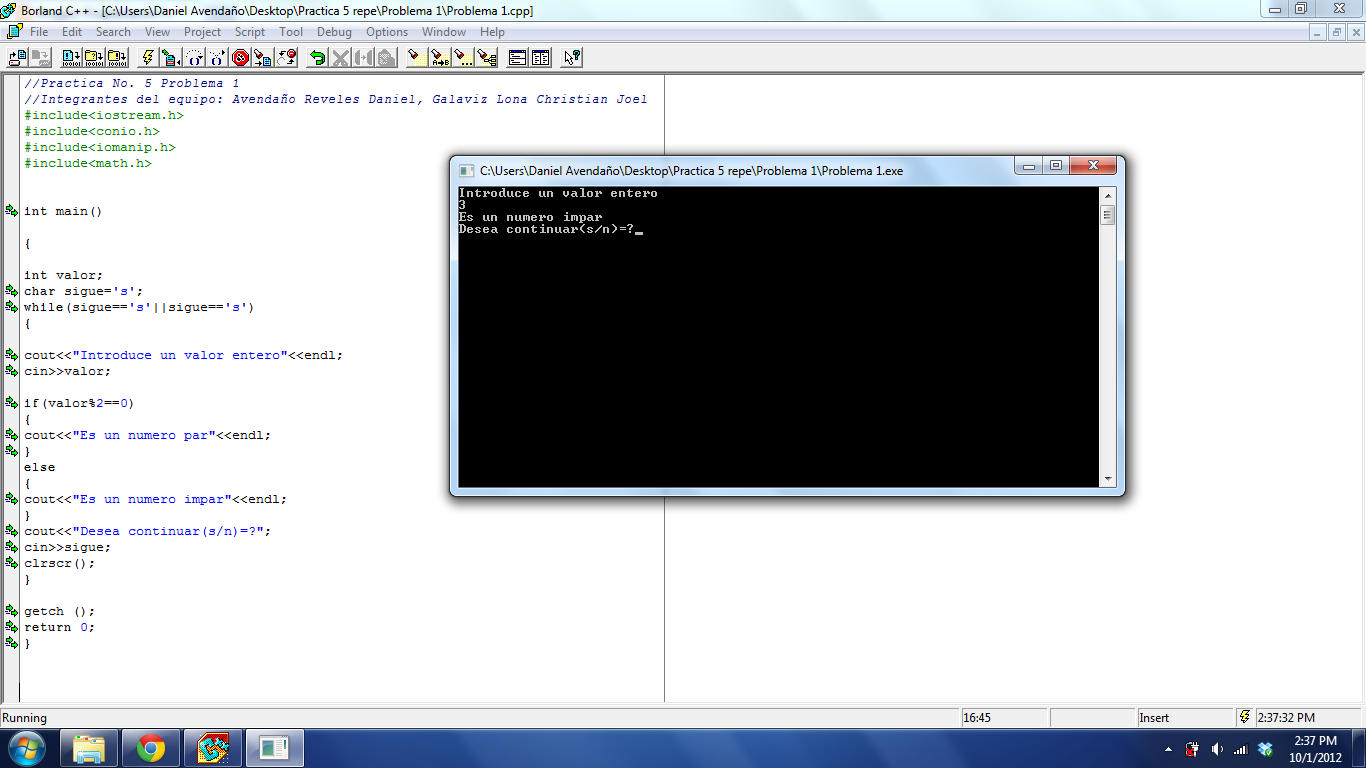The width and height of the screenshot is (1366, 768).
Task: Click the '16:45' cursor position in status bar
Action: click(x=977, y=718)
